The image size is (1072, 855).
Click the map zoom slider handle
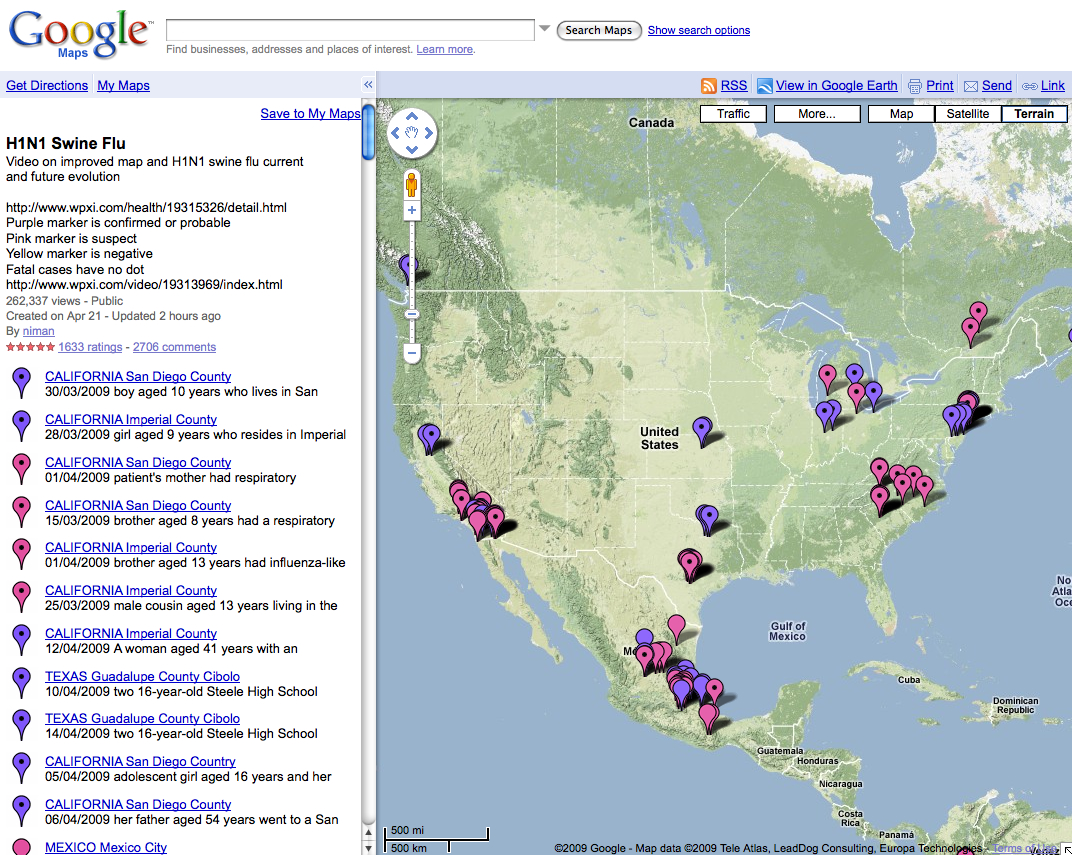(x=412, y=314)
